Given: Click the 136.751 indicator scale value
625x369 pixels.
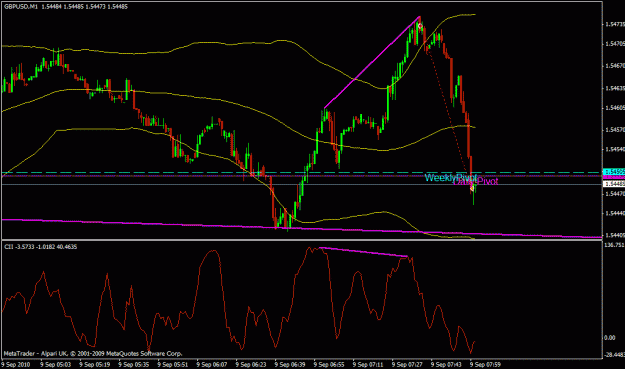Looking at the screenshot, I should point(614,245).
